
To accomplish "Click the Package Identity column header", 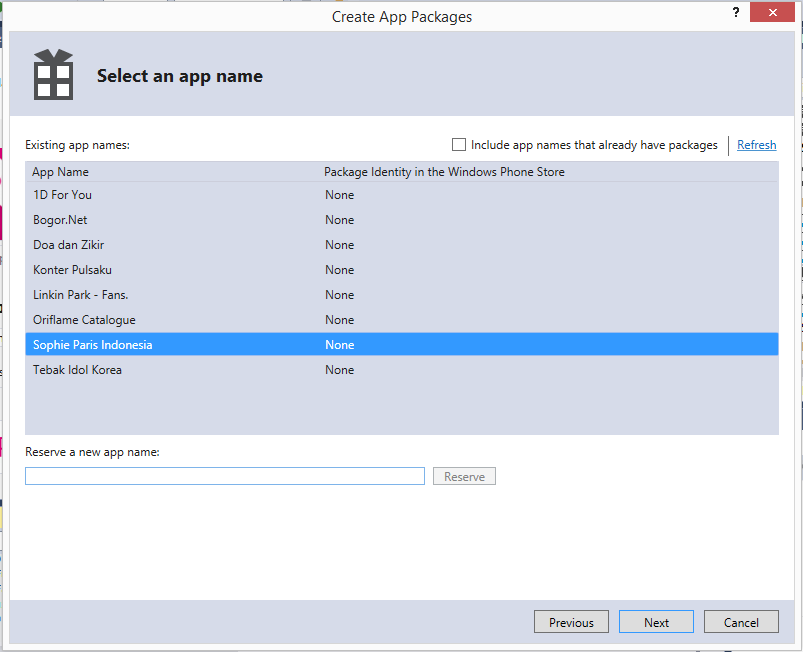I will pyautogui.click(x=444, y=172).
